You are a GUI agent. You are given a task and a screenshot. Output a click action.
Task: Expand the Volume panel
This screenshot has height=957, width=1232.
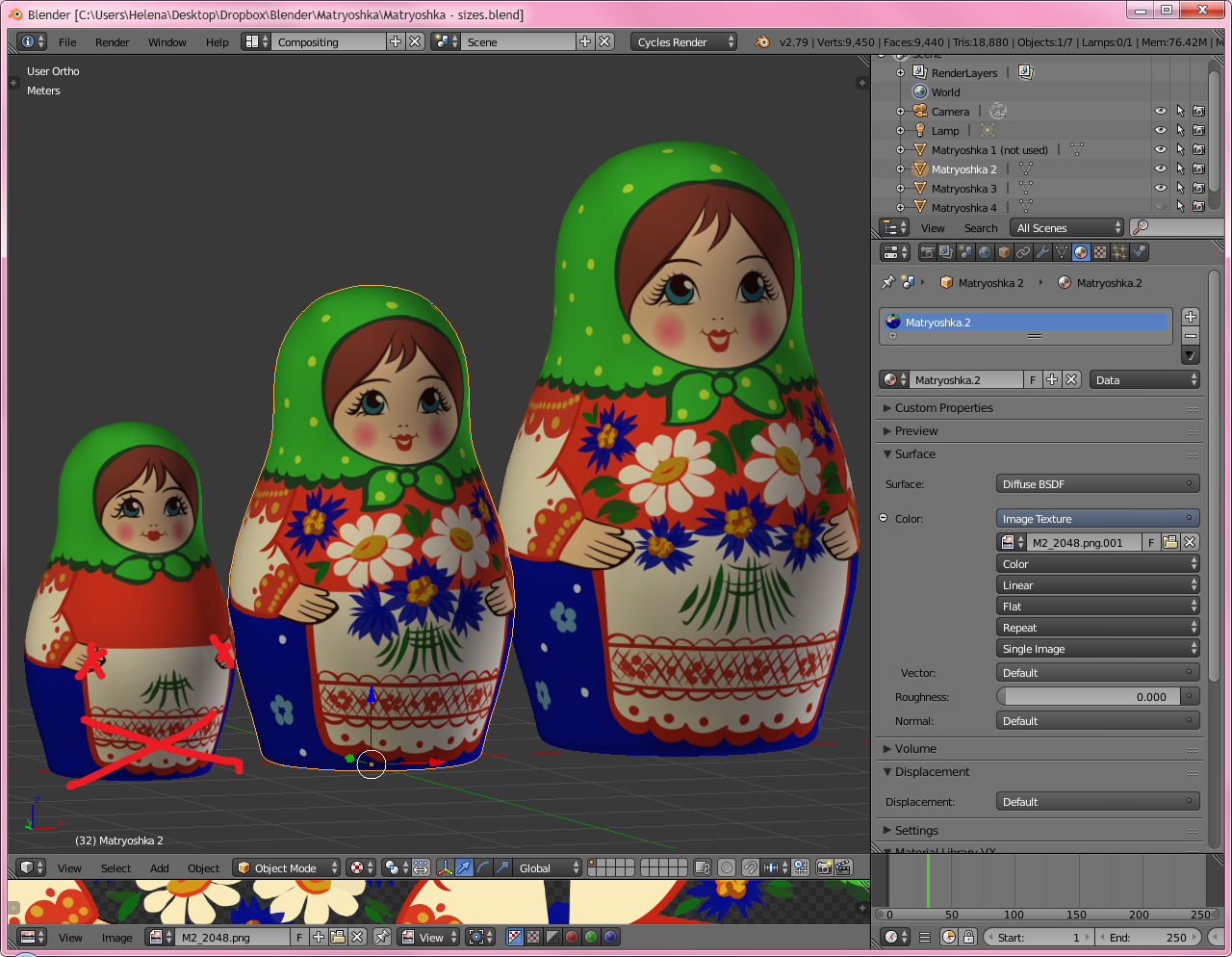tap(910, 748)
